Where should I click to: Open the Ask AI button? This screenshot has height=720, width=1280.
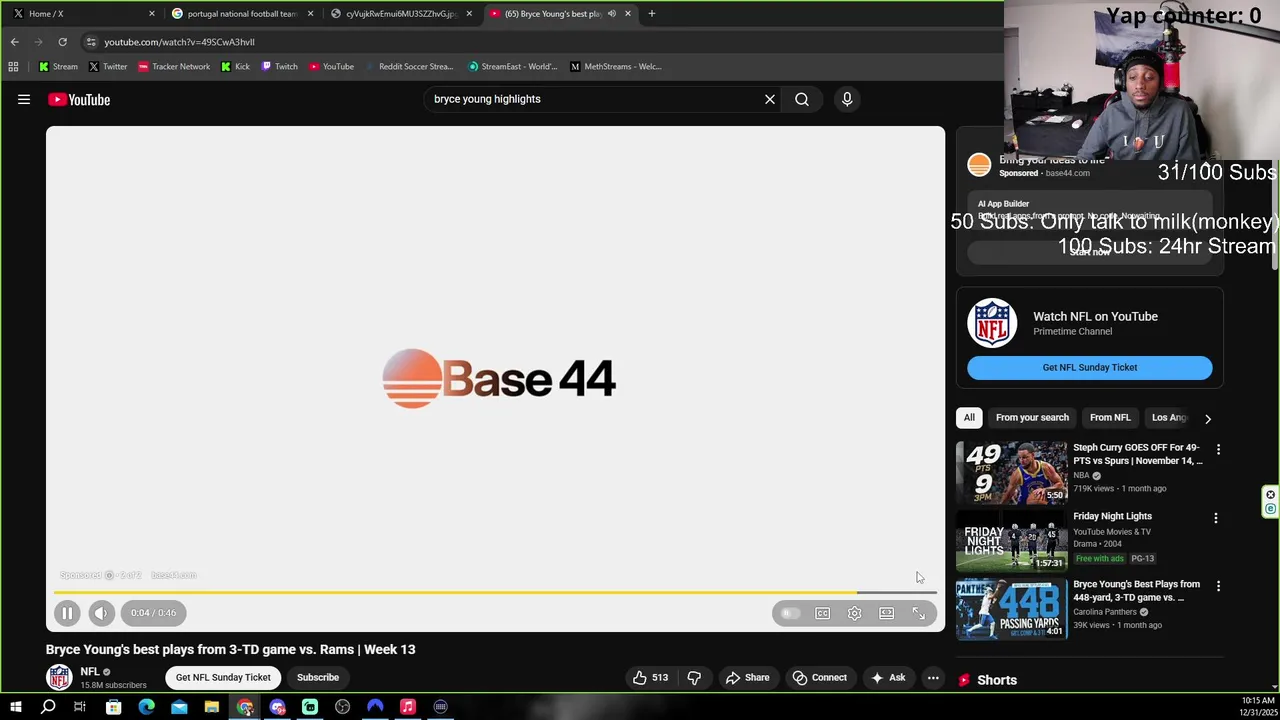click(x=888, y=677)
